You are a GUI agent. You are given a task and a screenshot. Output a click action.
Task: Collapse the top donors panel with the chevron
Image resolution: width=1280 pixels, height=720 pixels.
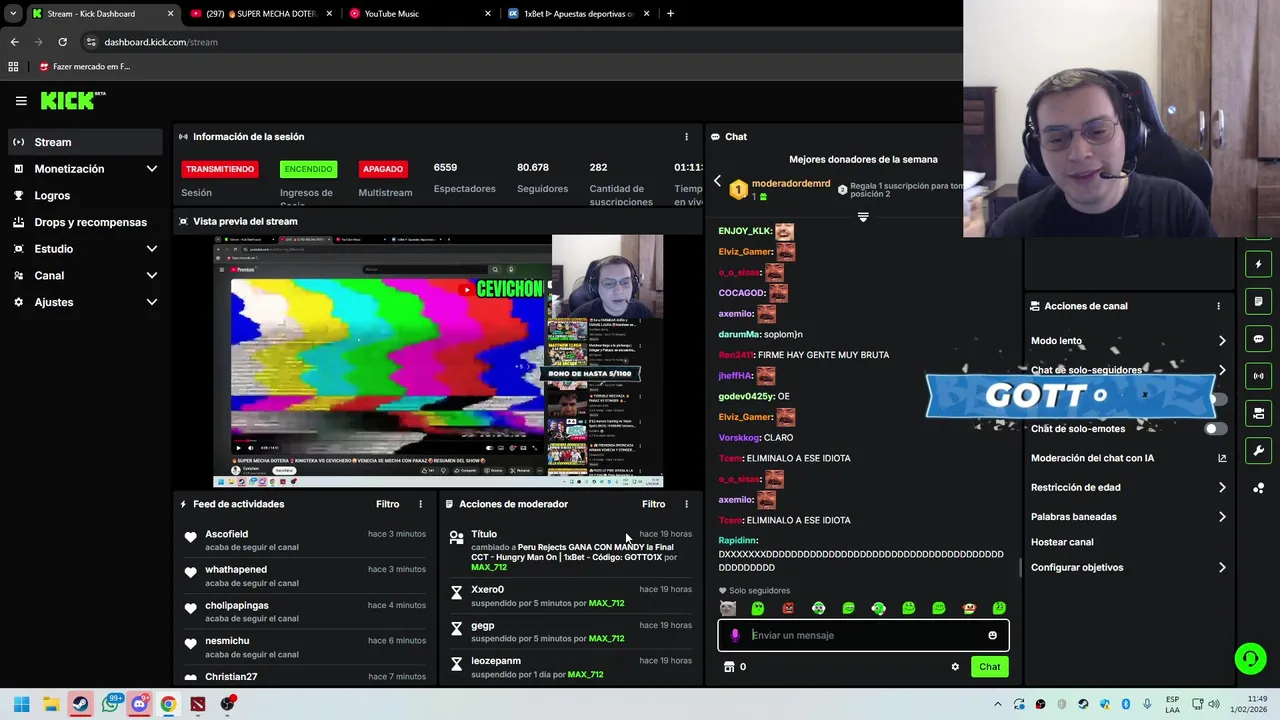pyautogui.click(x=863, y=217)
